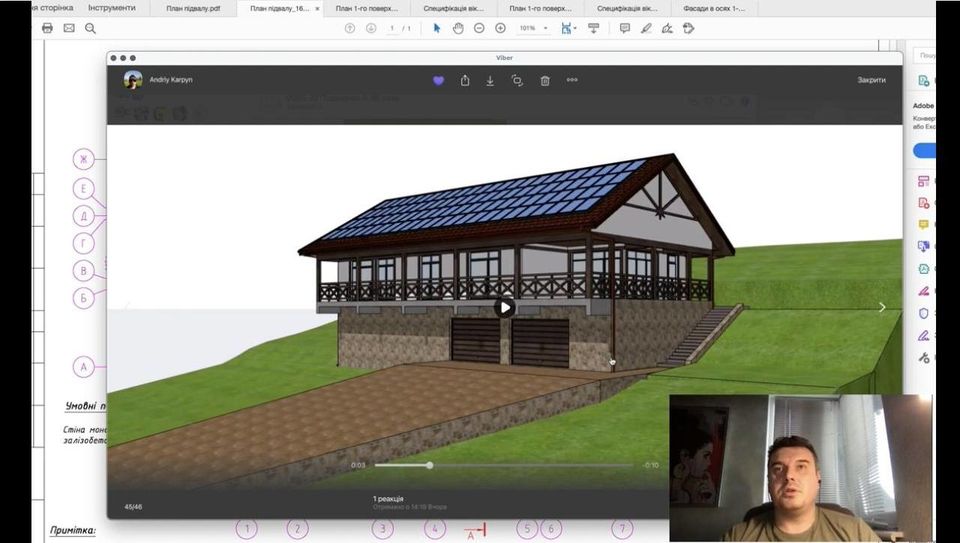Open the Інструменти tab
960x543 pixels.
[x=112, y=8]
